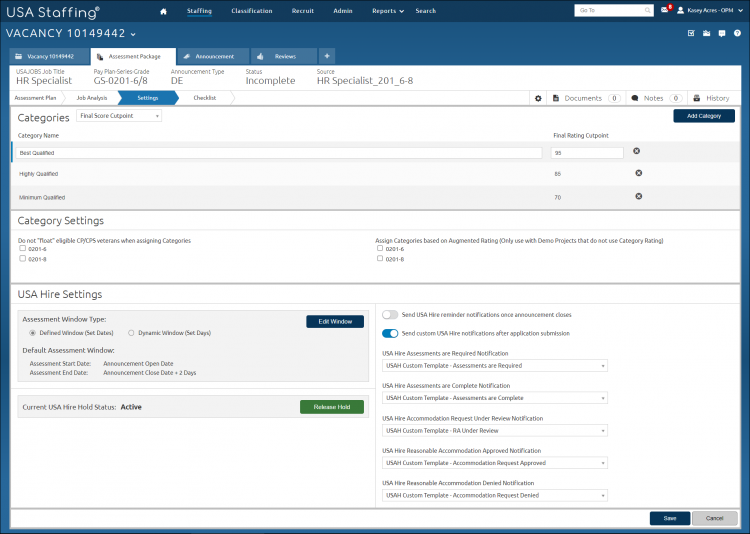Viewport: 750px width, 534px height.
Task: Open Assessments are Complete template dropdown
Action: (x=495, y=398)
